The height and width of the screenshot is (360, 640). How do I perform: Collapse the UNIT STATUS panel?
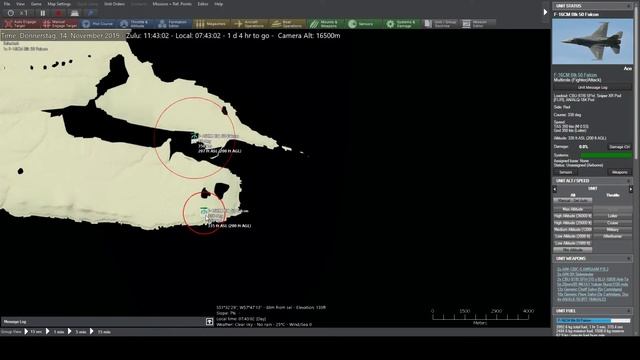[629, 6]
